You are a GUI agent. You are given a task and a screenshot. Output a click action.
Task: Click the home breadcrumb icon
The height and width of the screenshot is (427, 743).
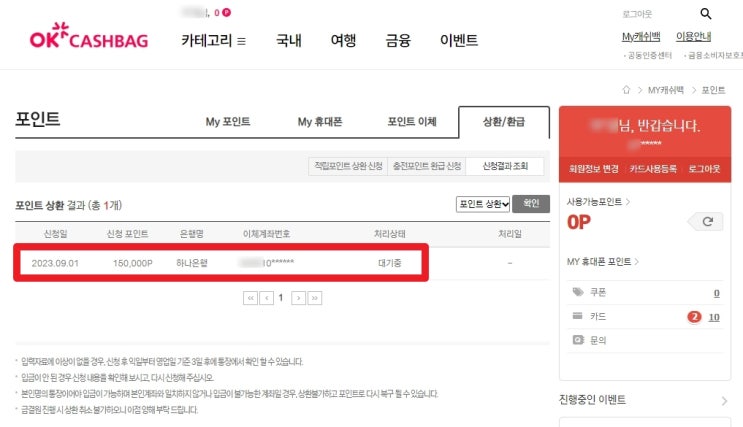tap(626, 90)
